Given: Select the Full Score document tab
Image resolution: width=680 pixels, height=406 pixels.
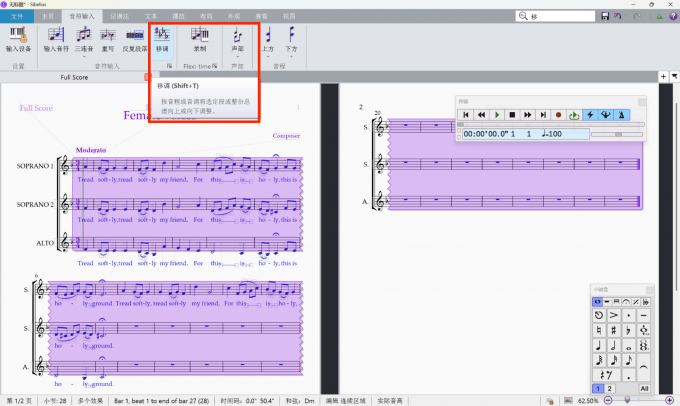Looking at the screenshot, I should pos(74,77).
